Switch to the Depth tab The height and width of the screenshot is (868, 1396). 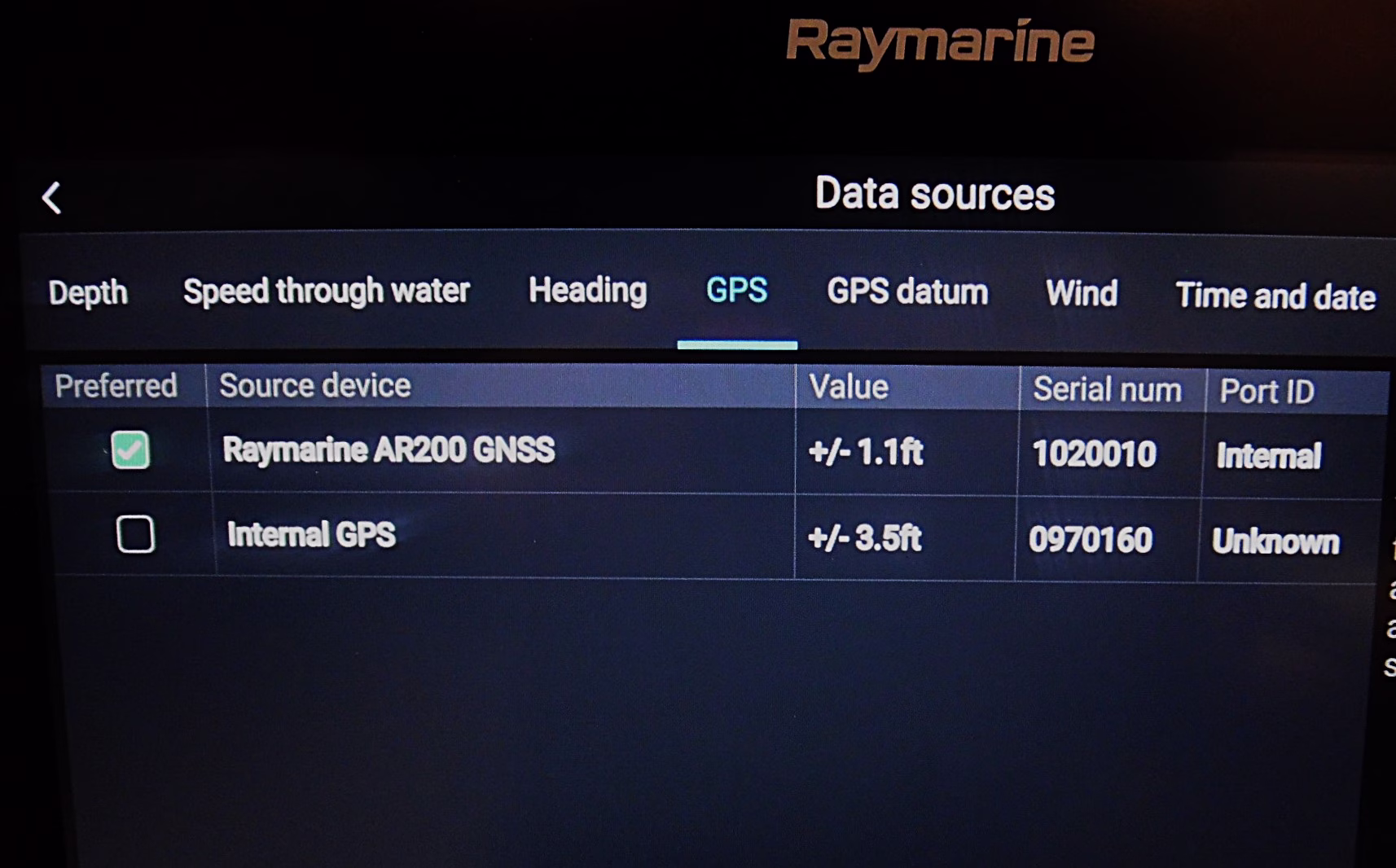click(x=88, y=292)
